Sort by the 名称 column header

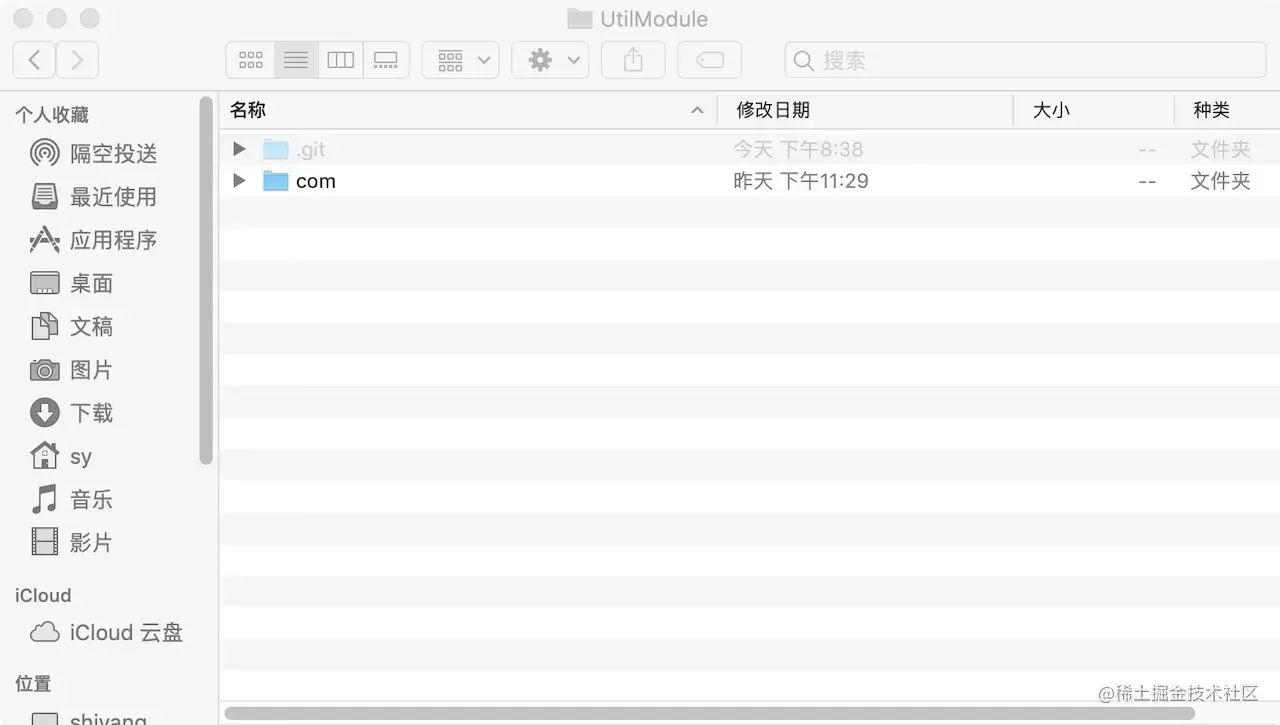[468, 110]
